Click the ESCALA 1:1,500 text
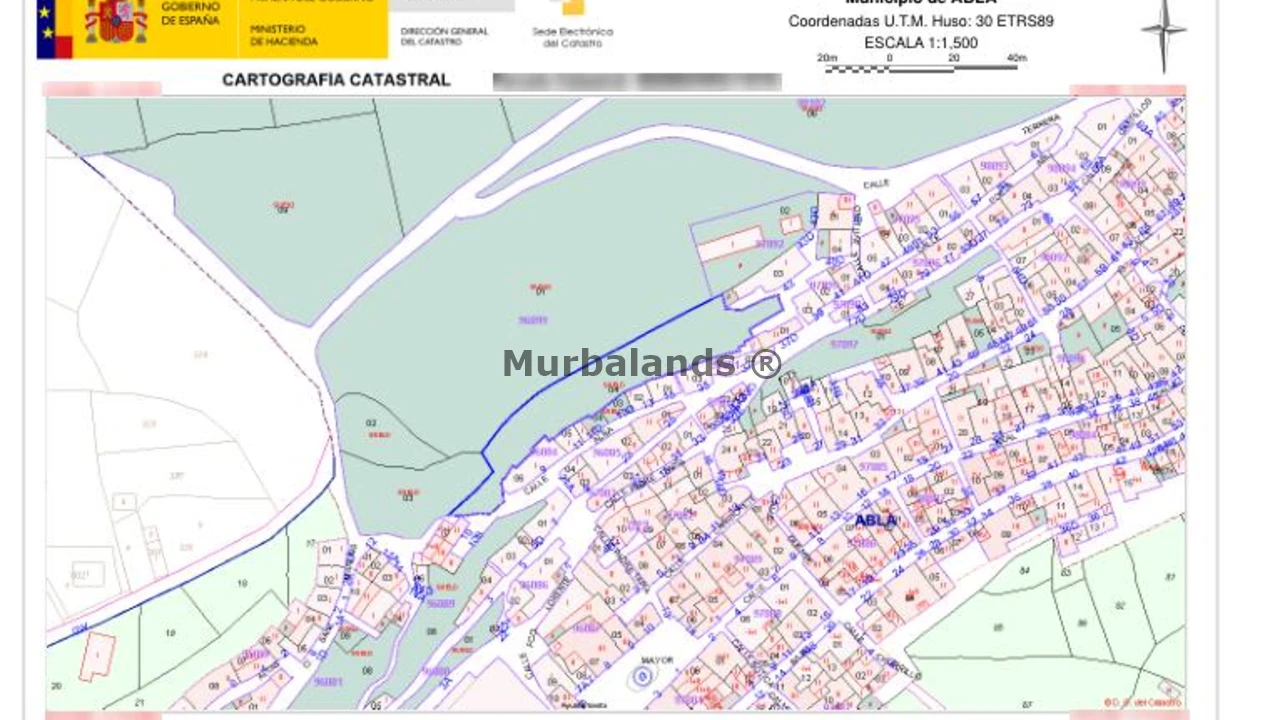This screenshot has height=720, width=1280. coord(921,43)
